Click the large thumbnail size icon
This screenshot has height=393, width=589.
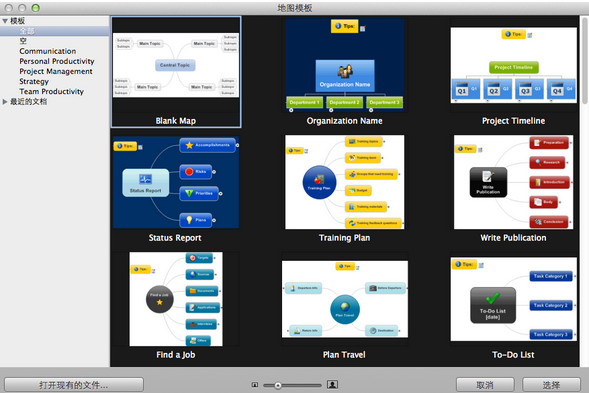pyautogui.click(x=332, y=384)
